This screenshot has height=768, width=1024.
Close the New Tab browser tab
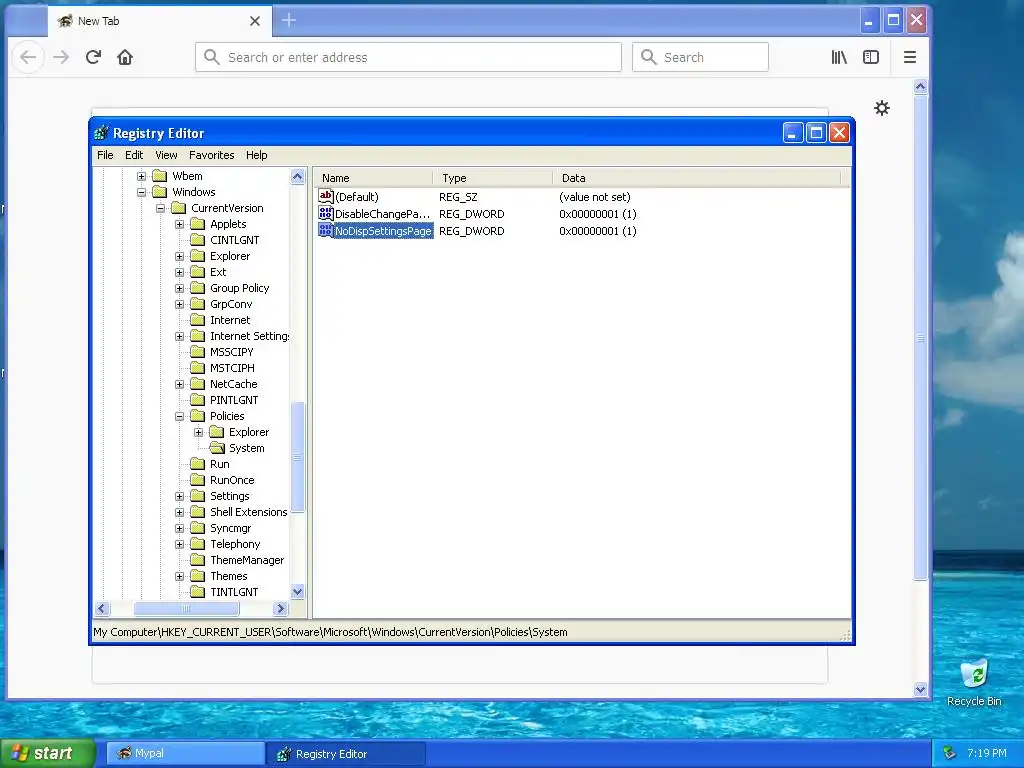pos(255,21)
